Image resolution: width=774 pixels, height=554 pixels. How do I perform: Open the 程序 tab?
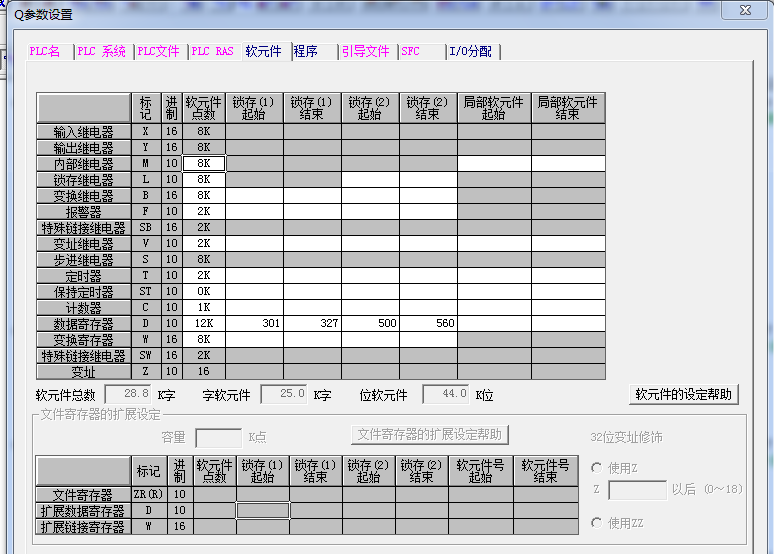[x=306, y=51]
